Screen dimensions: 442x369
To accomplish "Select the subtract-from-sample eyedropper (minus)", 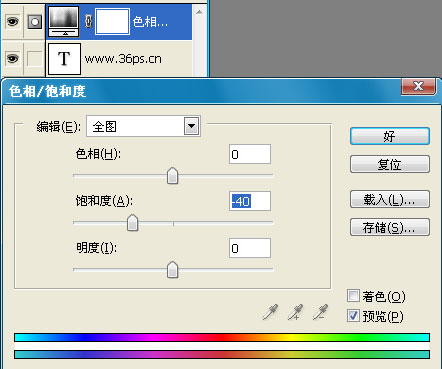I will tap(320, 312).
